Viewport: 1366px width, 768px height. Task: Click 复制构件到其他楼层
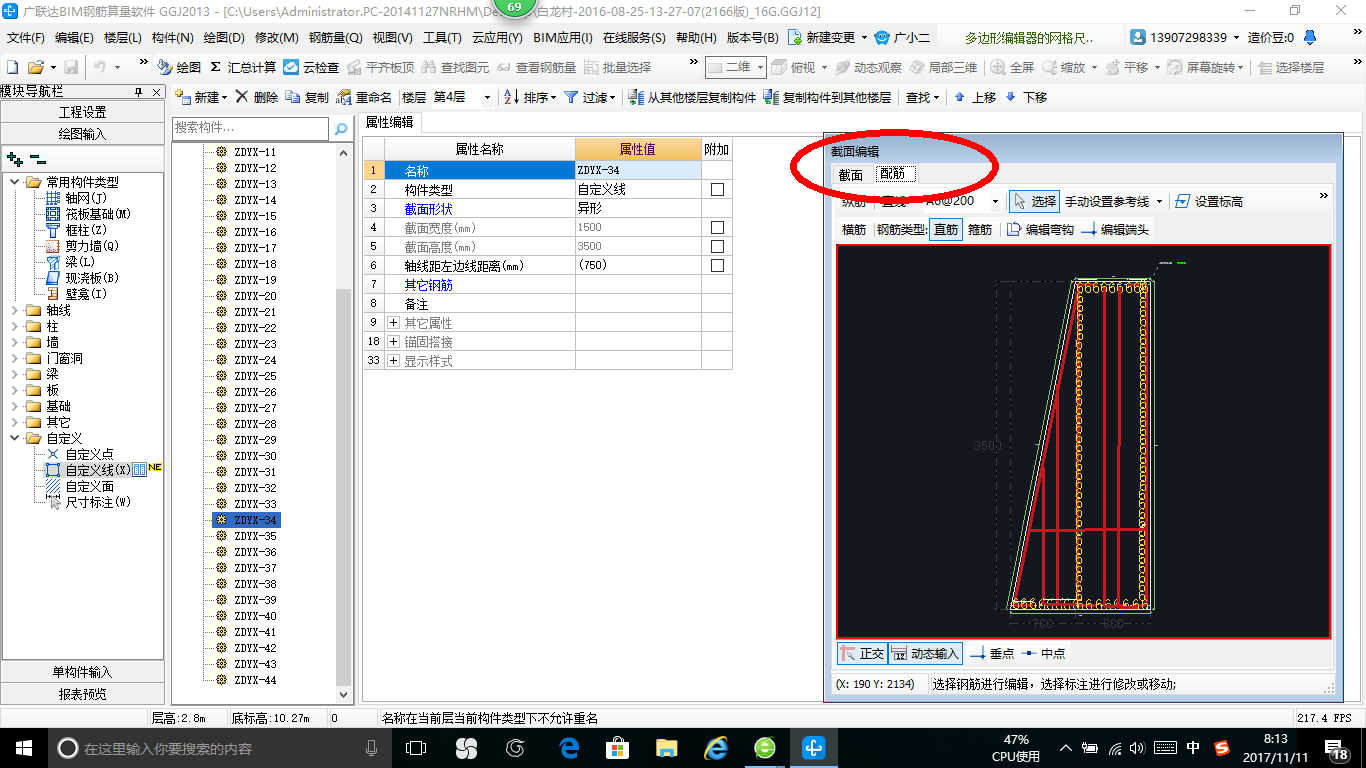[x=827, y=97]
